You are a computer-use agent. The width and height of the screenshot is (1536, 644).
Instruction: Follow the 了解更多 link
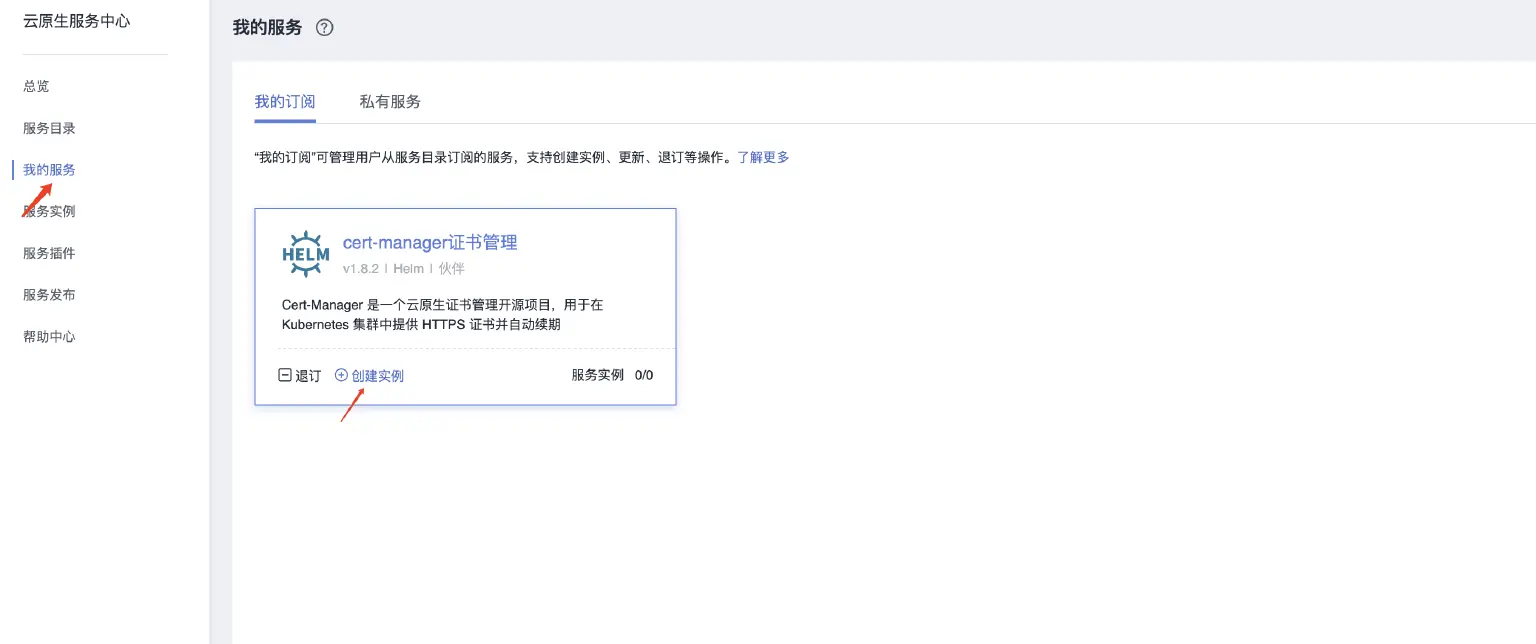(763, 158)
